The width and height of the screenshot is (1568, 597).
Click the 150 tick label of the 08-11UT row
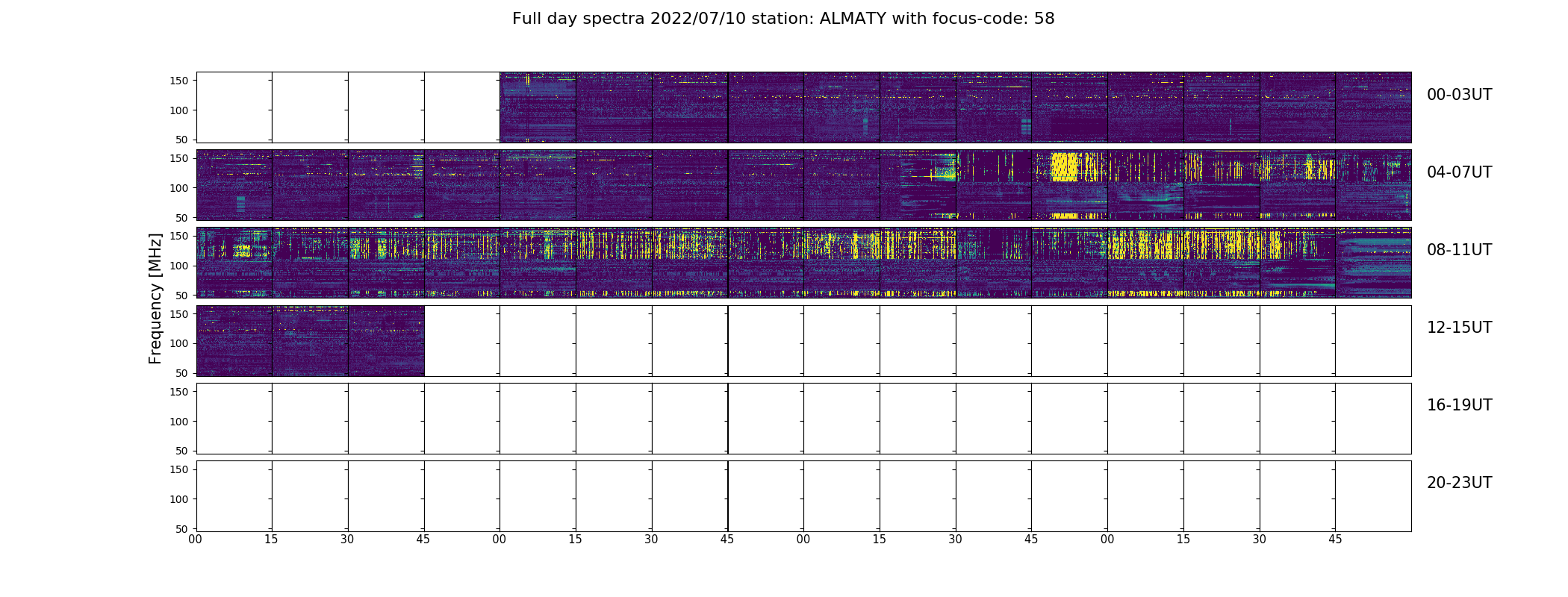[180, 236]
